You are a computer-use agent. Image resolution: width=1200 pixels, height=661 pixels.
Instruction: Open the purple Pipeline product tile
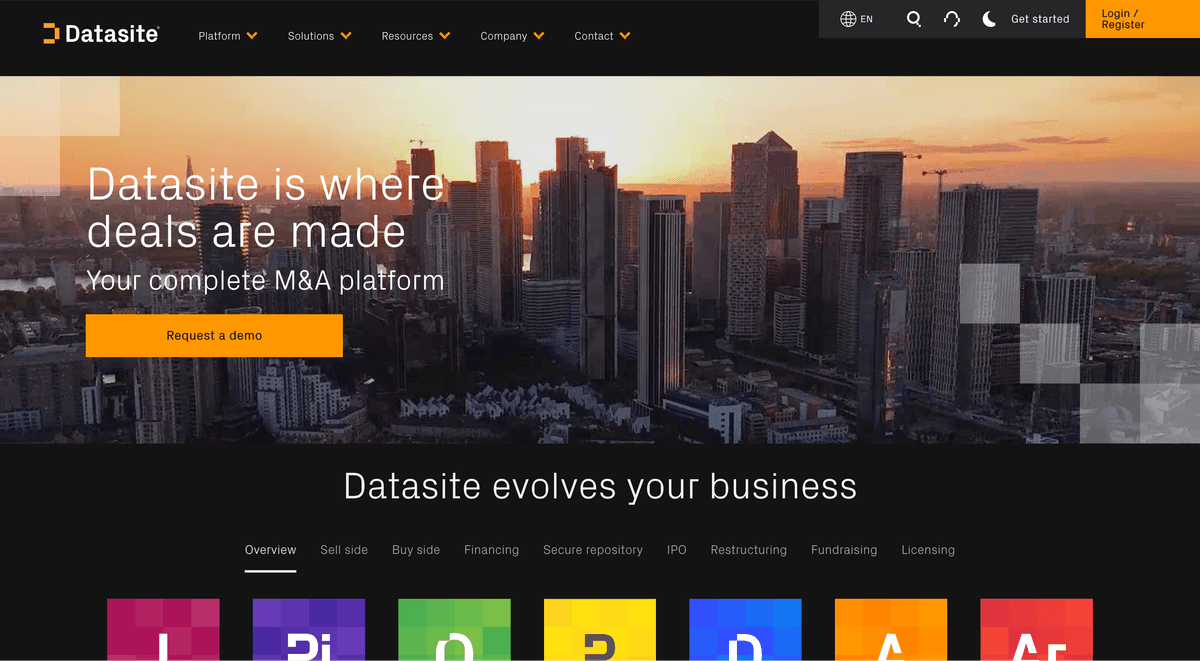(308, 630)
